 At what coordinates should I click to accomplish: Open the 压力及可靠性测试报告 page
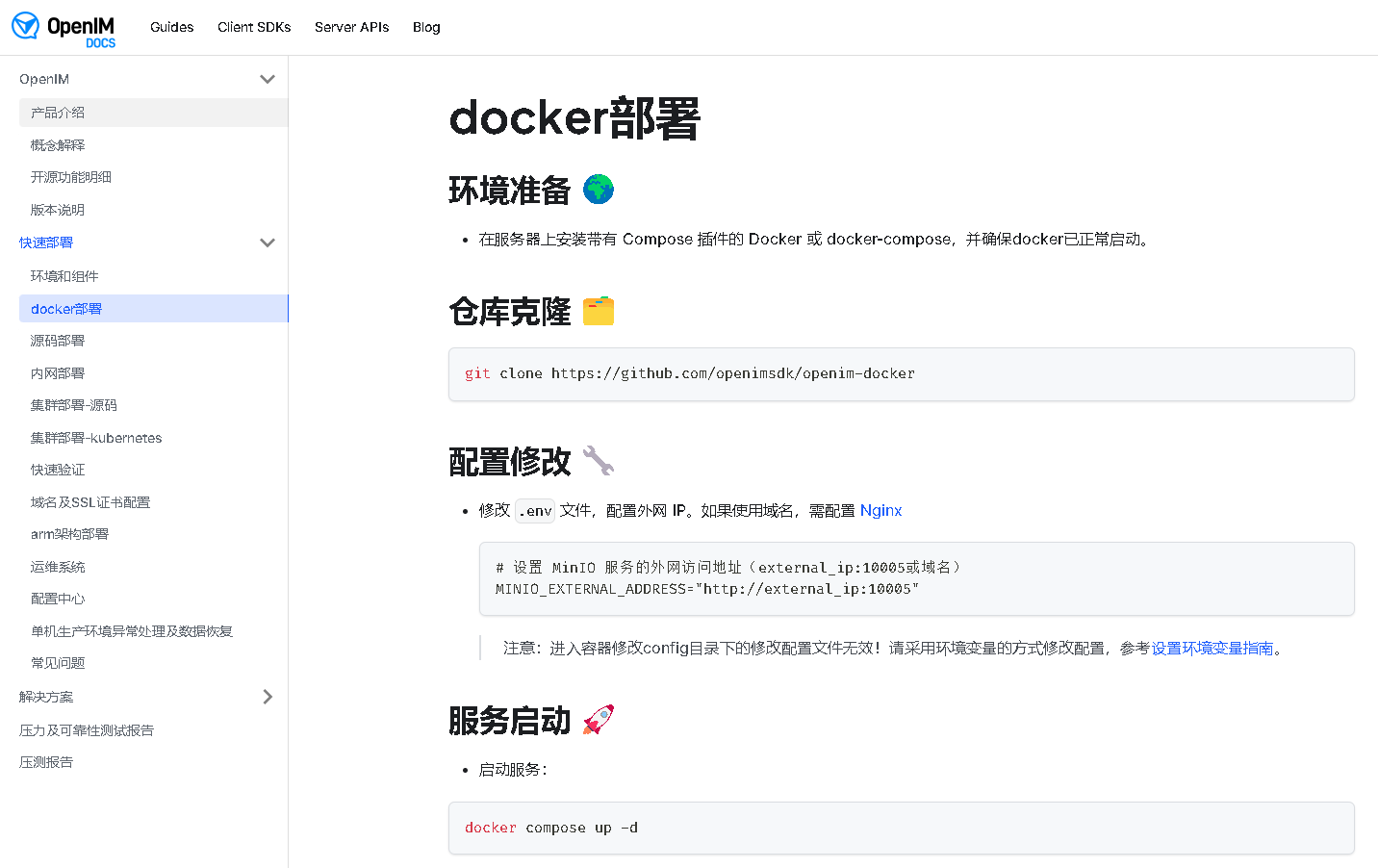pyautogui.click(x=87, y=730)
